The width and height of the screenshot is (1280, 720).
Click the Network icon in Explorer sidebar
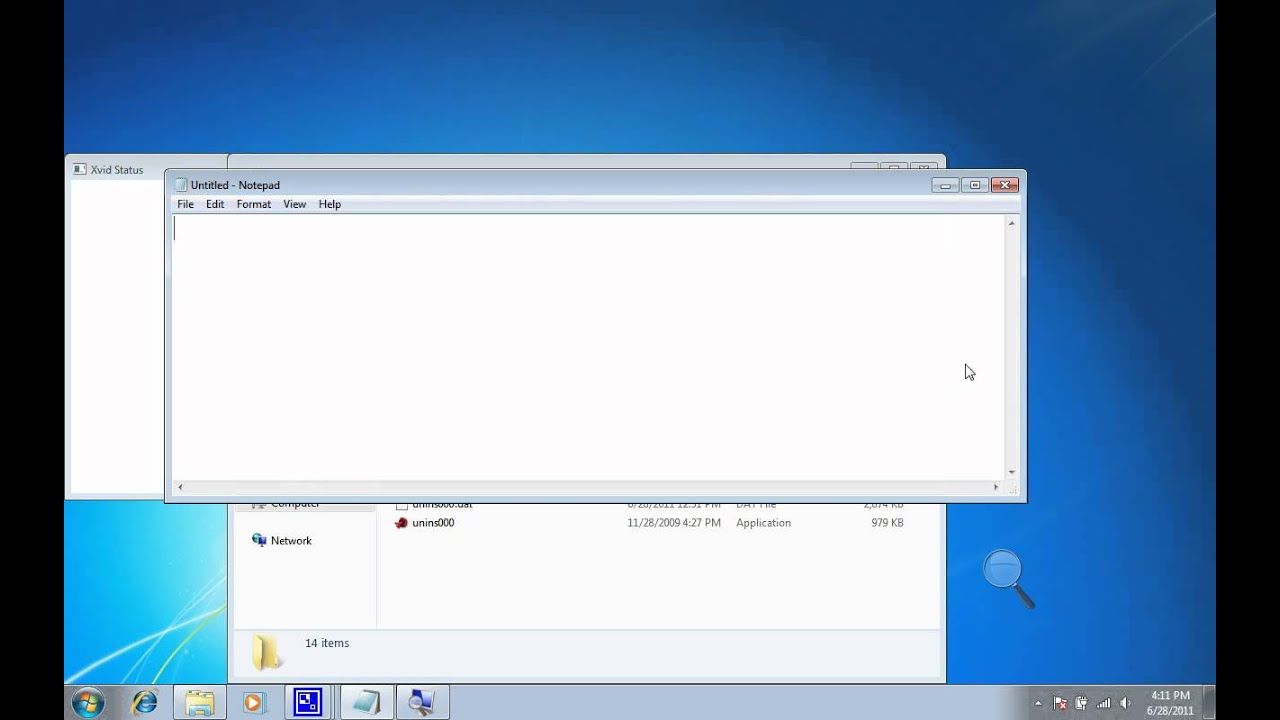tap(260, 540)
